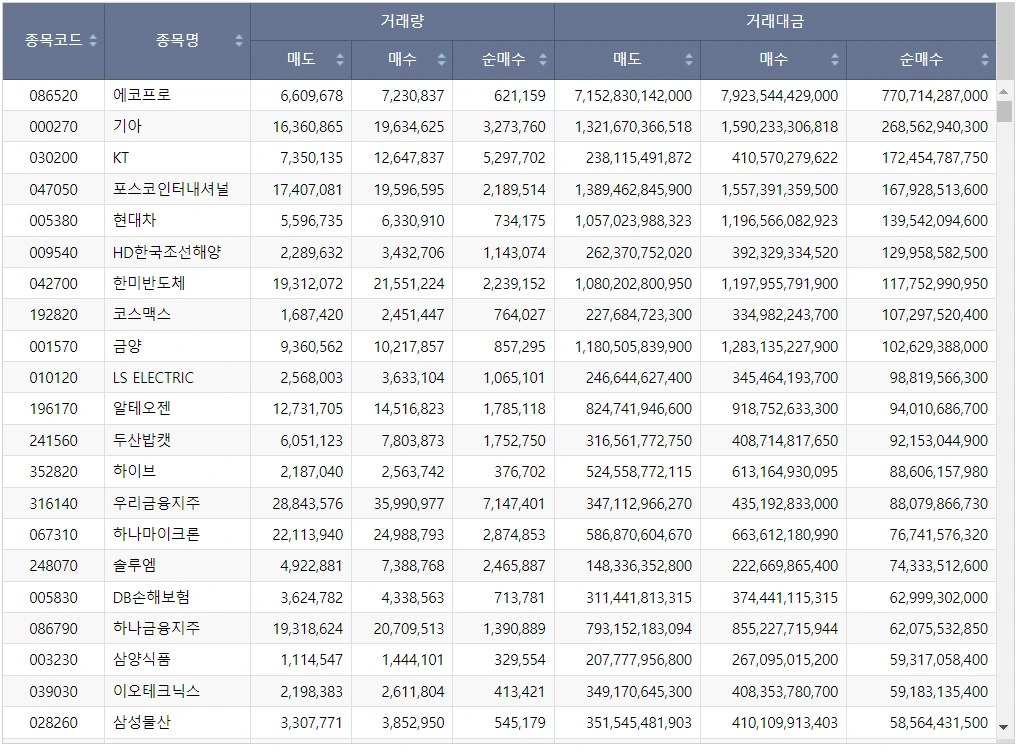Screen dimensions: 1020x752
Task: Click the vertical scrollbar thumb
Action: coord(1004,111)
